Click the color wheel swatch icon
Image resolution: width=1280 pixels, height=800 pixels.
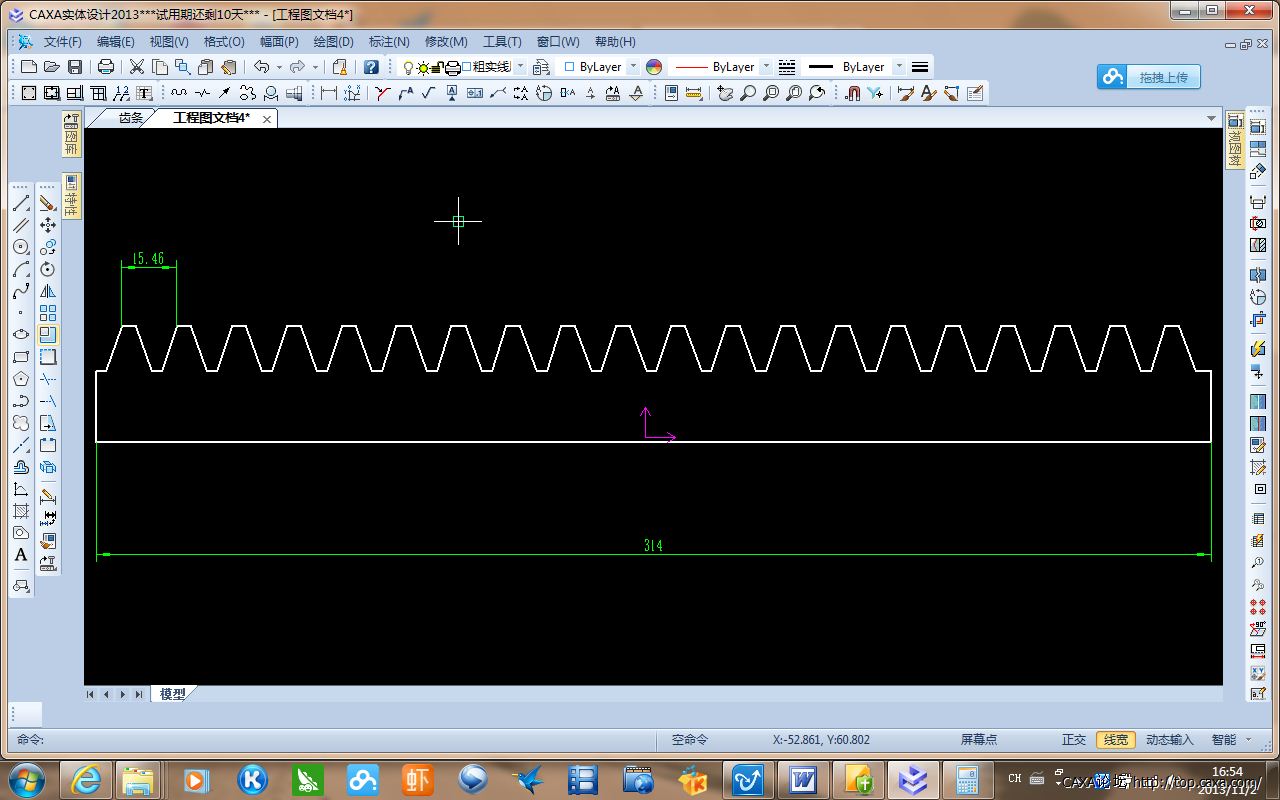click(654, 67)
